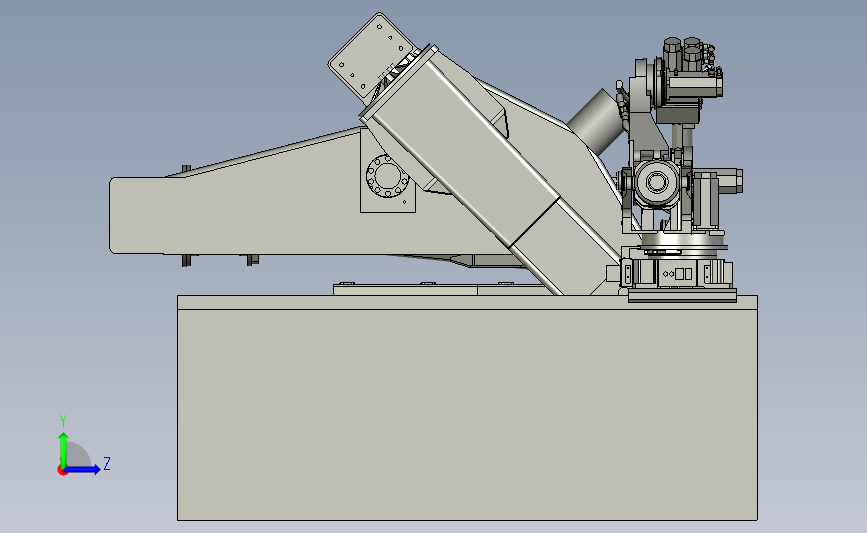867x533 pixels.
Task: Select the motor cluster atop the head assembly
Action: pyautogui.click(x=691, y=67)
